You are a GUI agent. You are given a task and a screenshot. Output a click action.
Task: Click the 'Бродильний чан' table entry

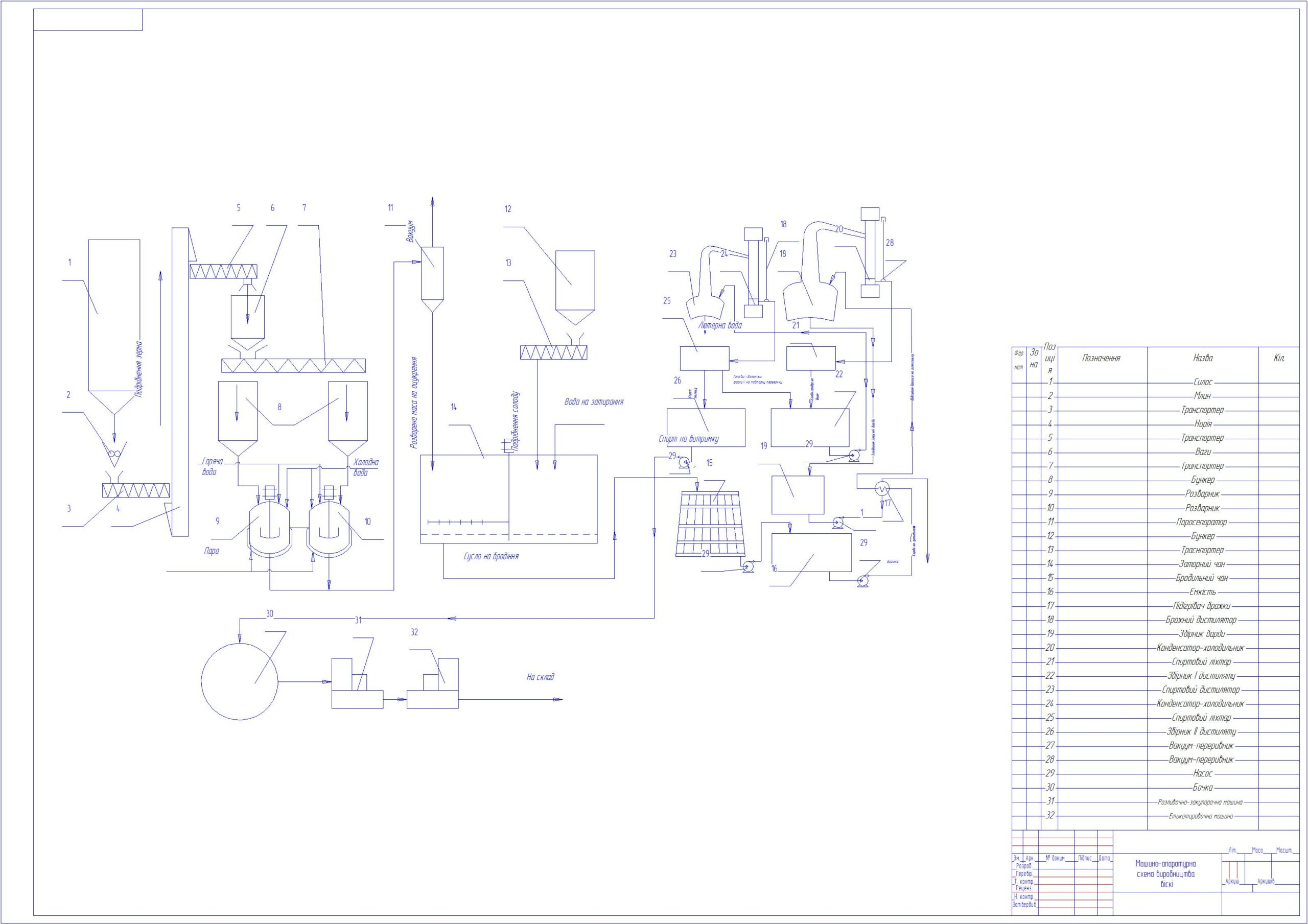pyautogui.click(x=1202, y=578)
